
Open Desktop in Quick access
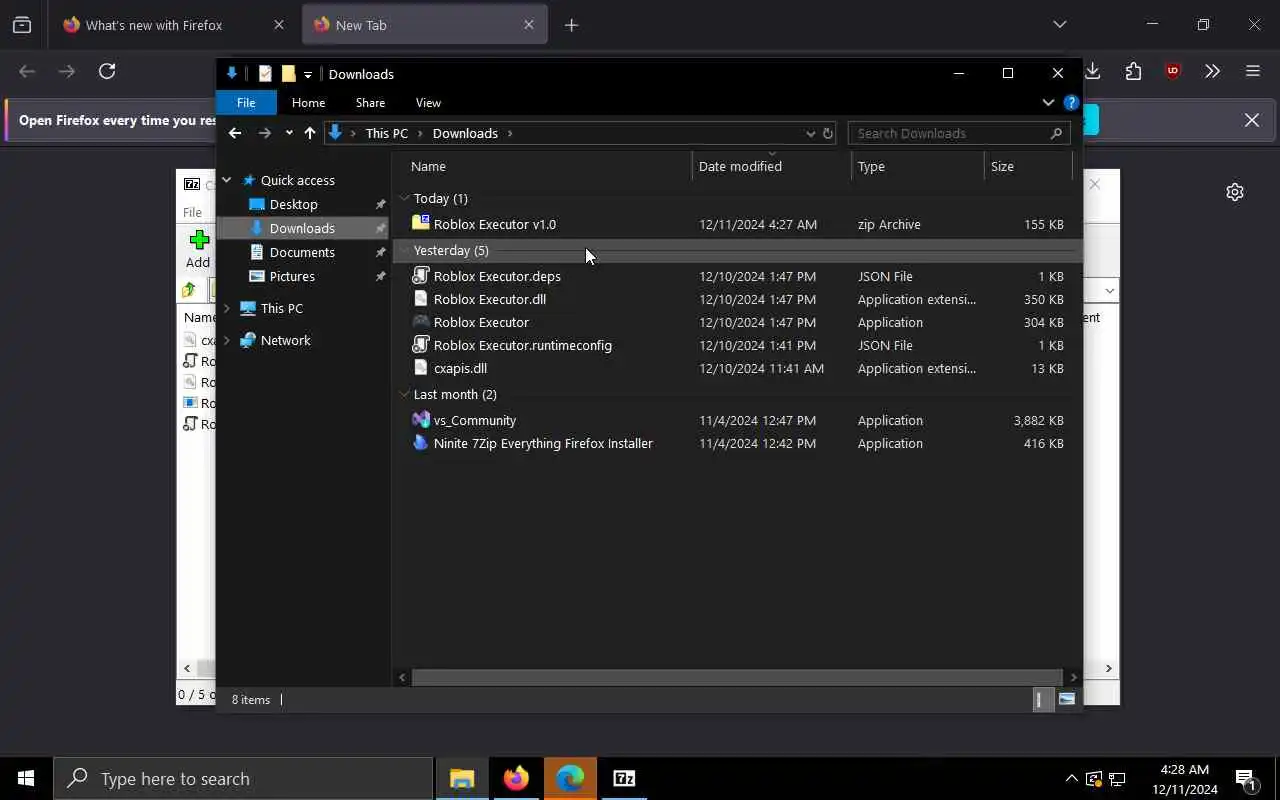pyautogui.click(x=293, y=204)
